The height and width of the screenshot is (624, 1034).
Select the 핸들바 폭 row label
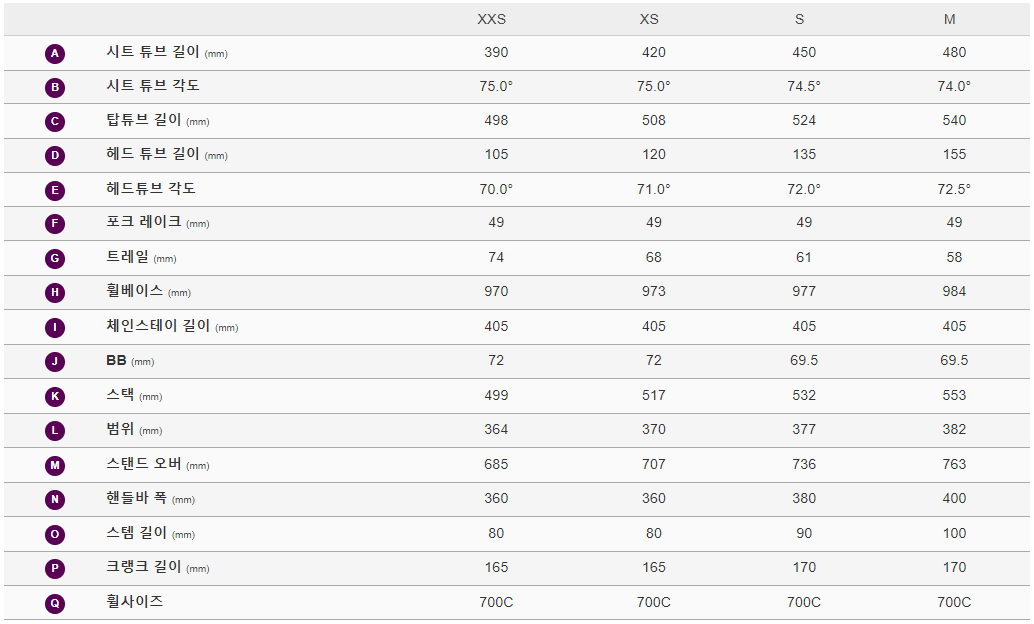(137, 498)
